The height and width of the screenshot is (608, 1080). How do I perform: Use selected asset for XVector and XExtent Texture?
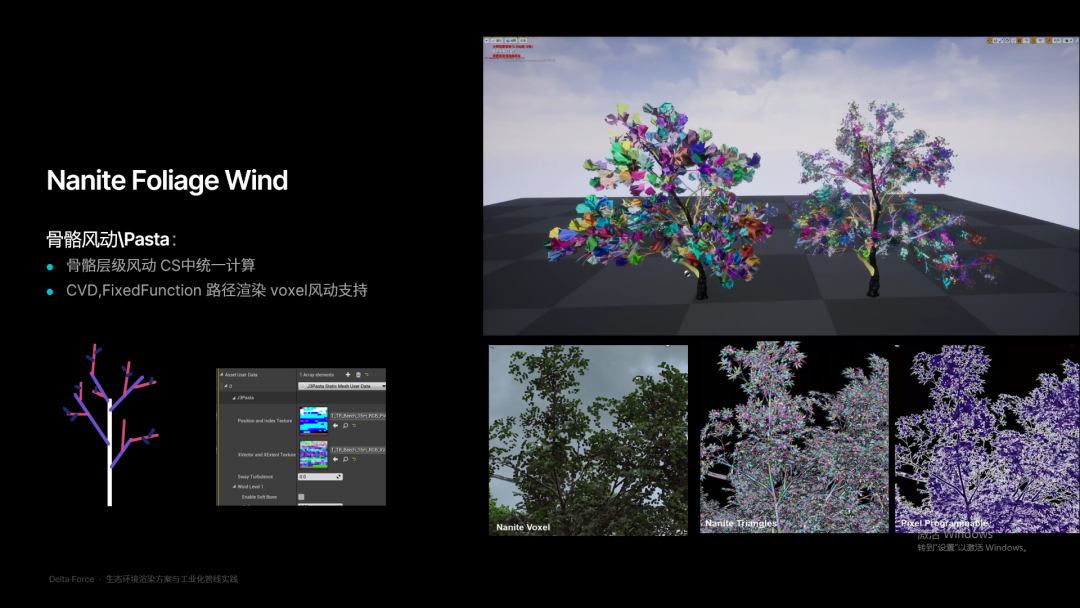point(335,459)
